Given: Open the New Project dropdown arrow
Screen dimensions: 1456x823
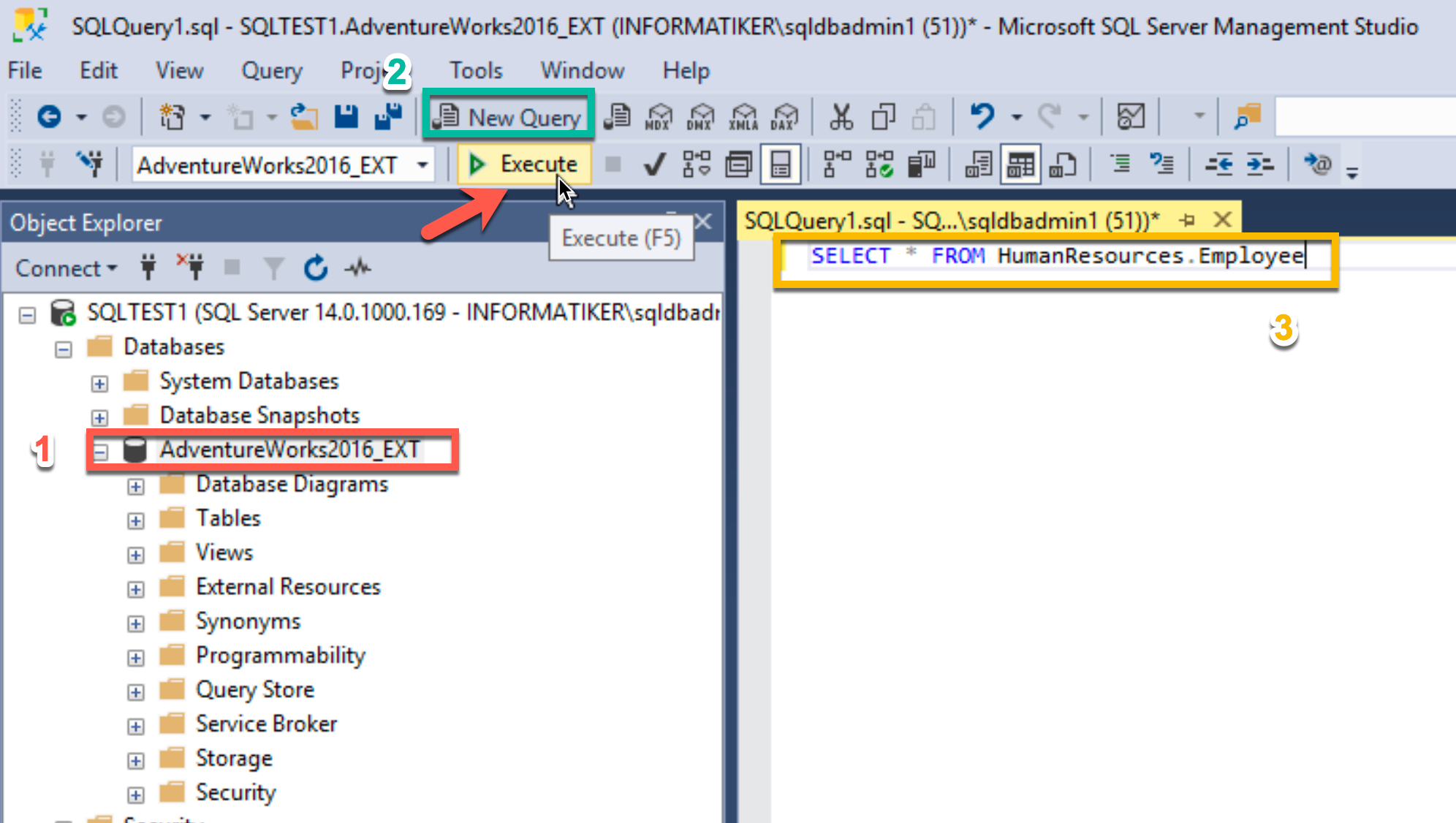Looking at the screenshot, I should point(205,117).
